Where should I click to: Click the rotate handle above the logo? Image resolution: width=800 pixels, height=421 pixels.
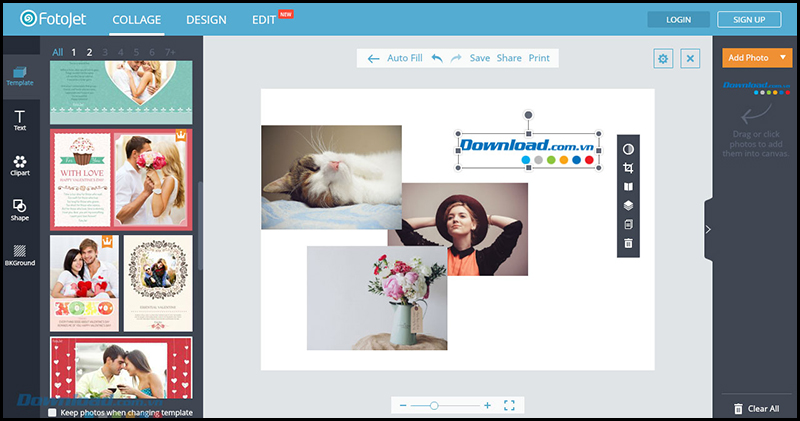529,115
